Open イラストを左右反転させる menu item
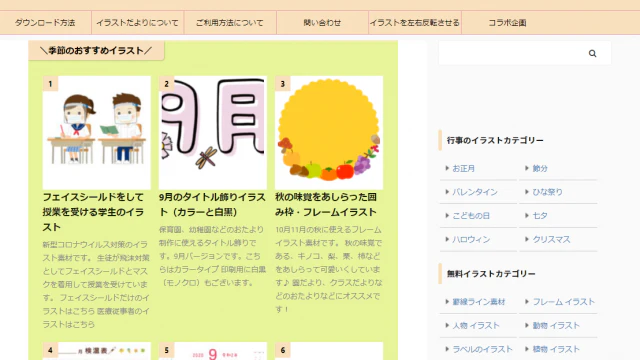The image size is (640, 360). pos(415,23)
